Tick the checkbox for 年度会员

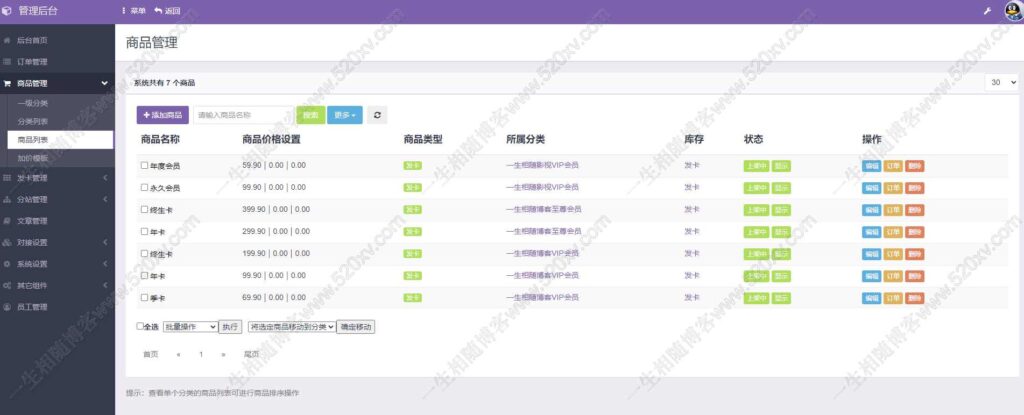tap(144, 165)
